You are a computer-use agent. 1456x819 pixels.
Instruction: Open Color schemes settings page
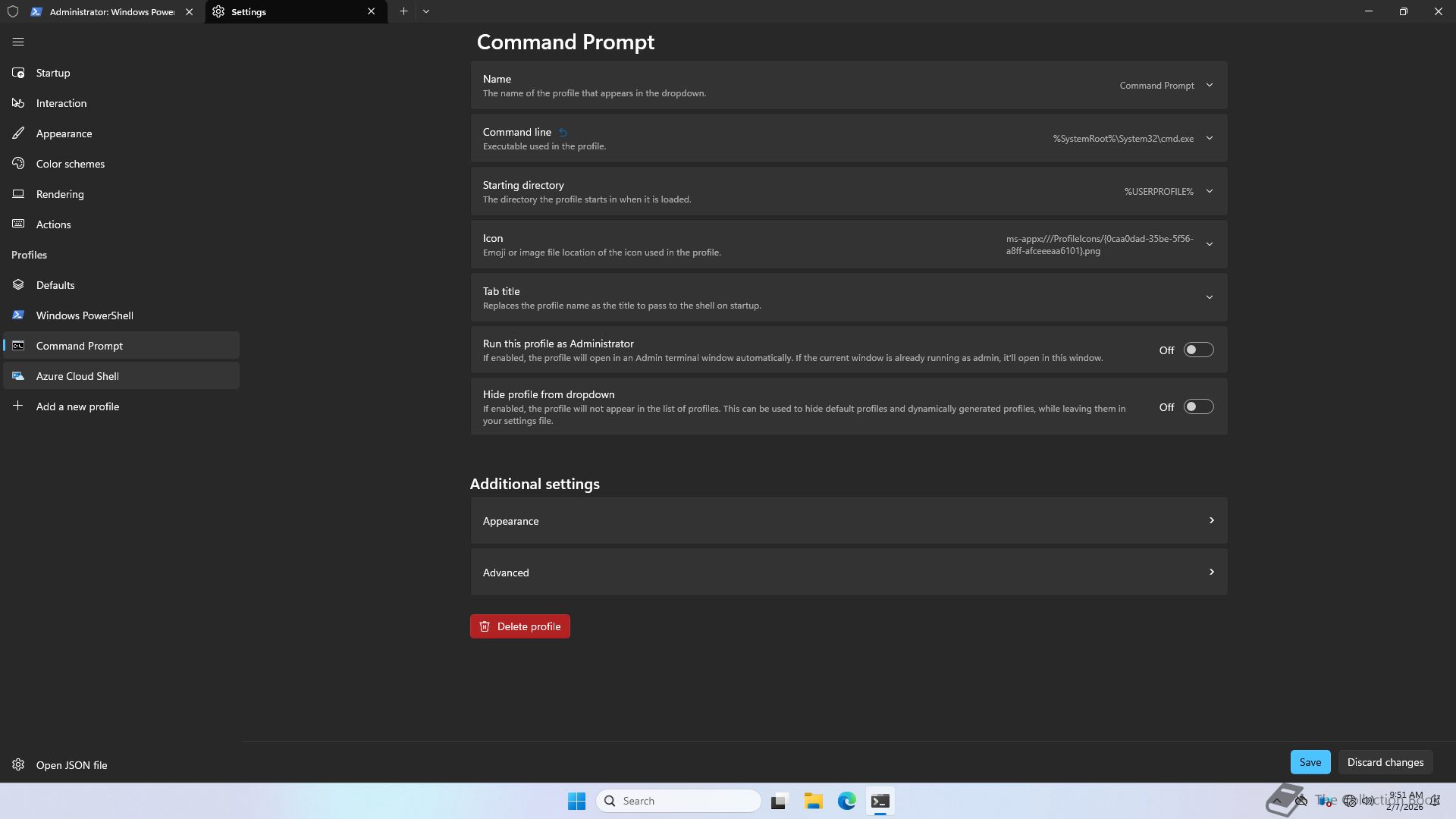point(70,164)
